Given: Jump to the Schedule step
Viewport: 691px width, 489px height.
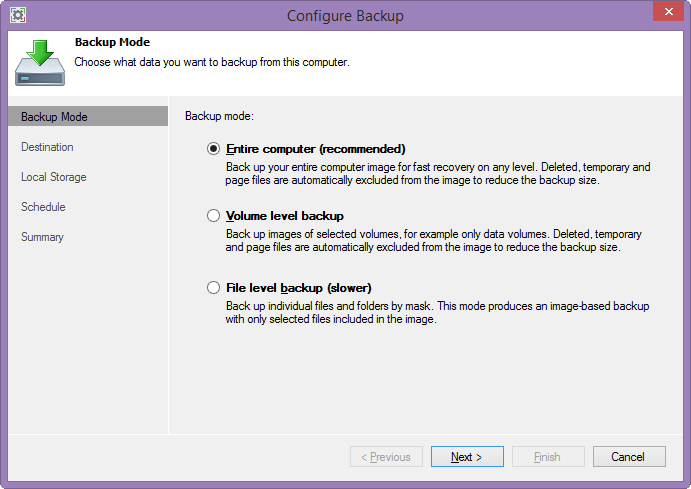Looking at the screenshot, I should pyautogui.click(x=43, y=207).
